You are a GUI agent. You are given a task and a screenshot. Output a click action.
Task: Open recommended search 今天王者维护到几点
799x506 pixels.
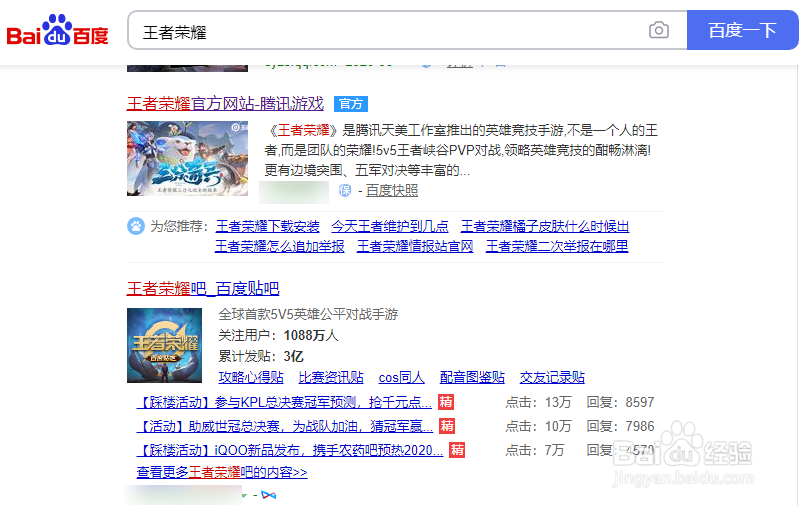pyautogui.click(x=390, y=226)
